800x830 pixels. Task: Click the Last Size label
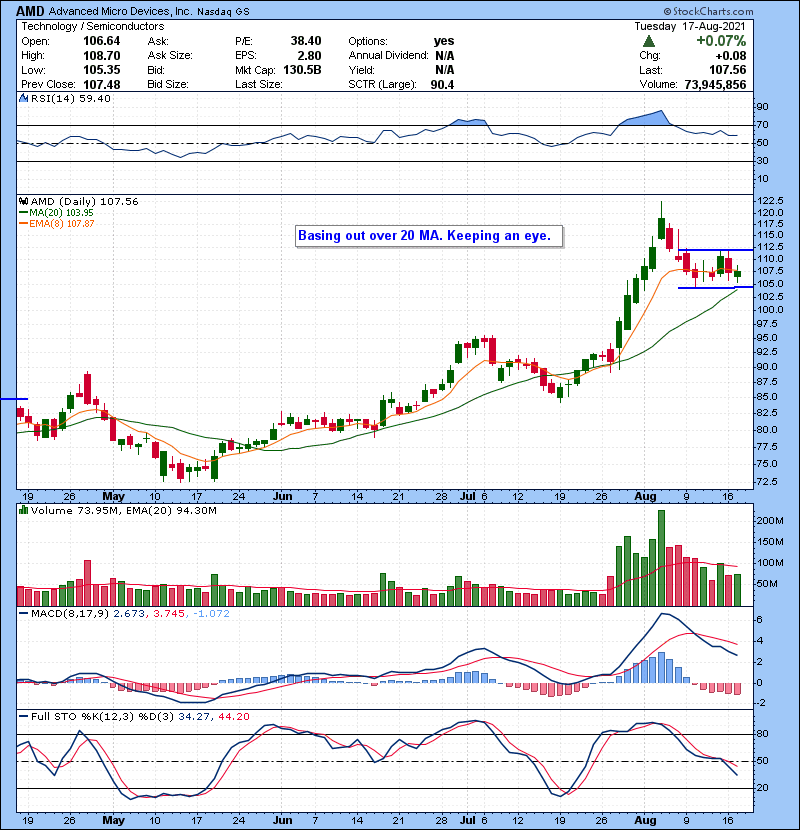259,85
